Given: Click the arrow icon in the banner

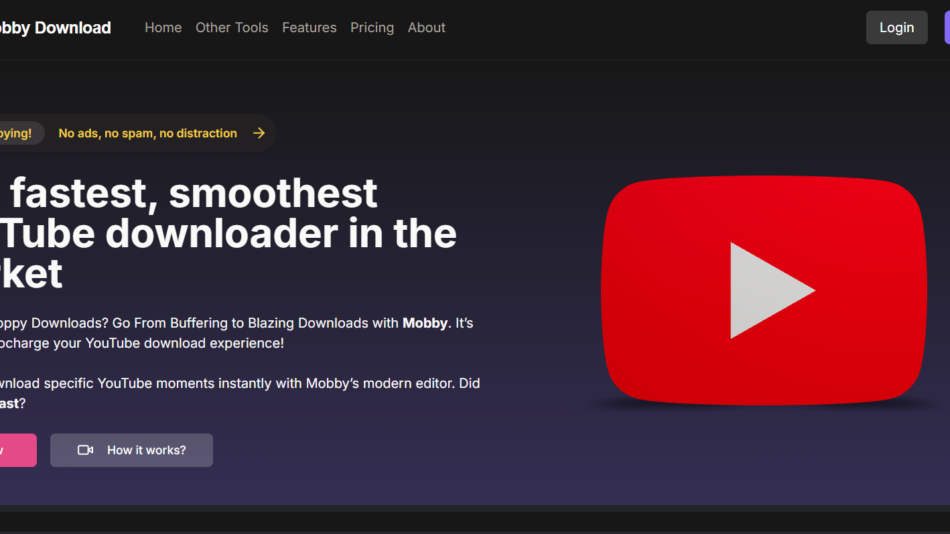Looking at the screenshot, I should (x=259, y=133).
